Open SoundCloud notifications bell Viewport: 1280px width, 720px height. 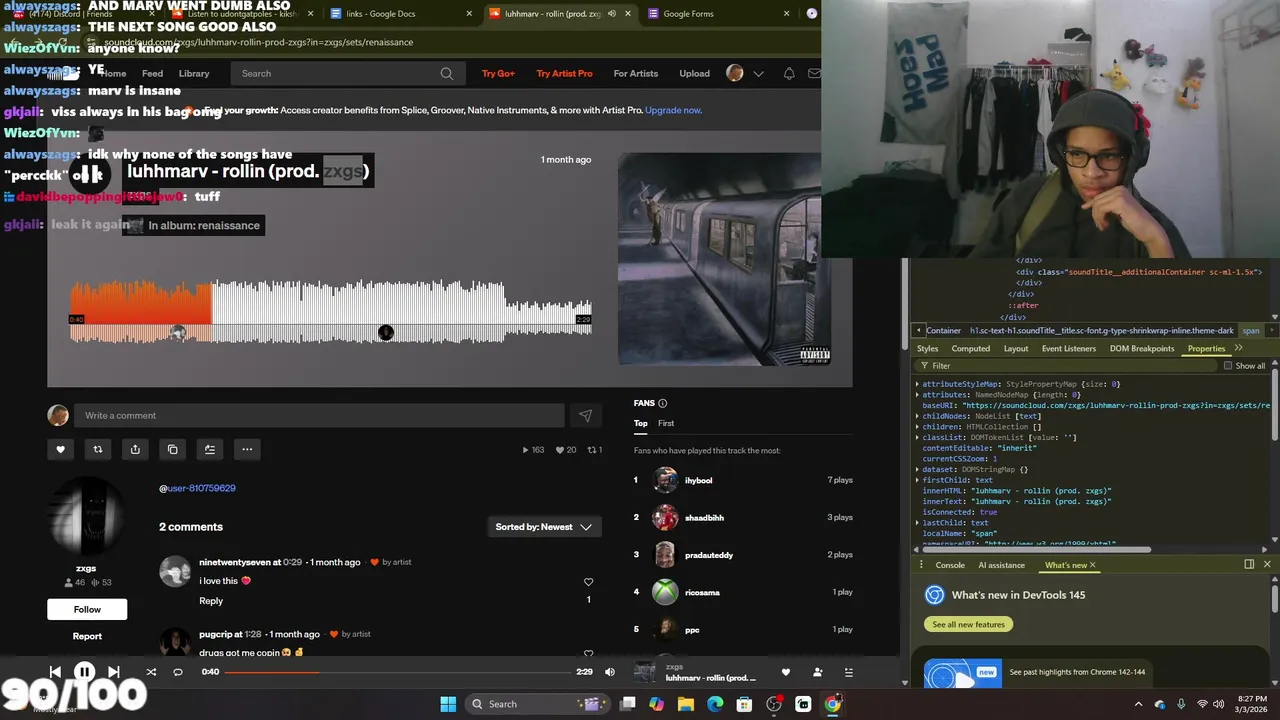(x=789, y=73)
